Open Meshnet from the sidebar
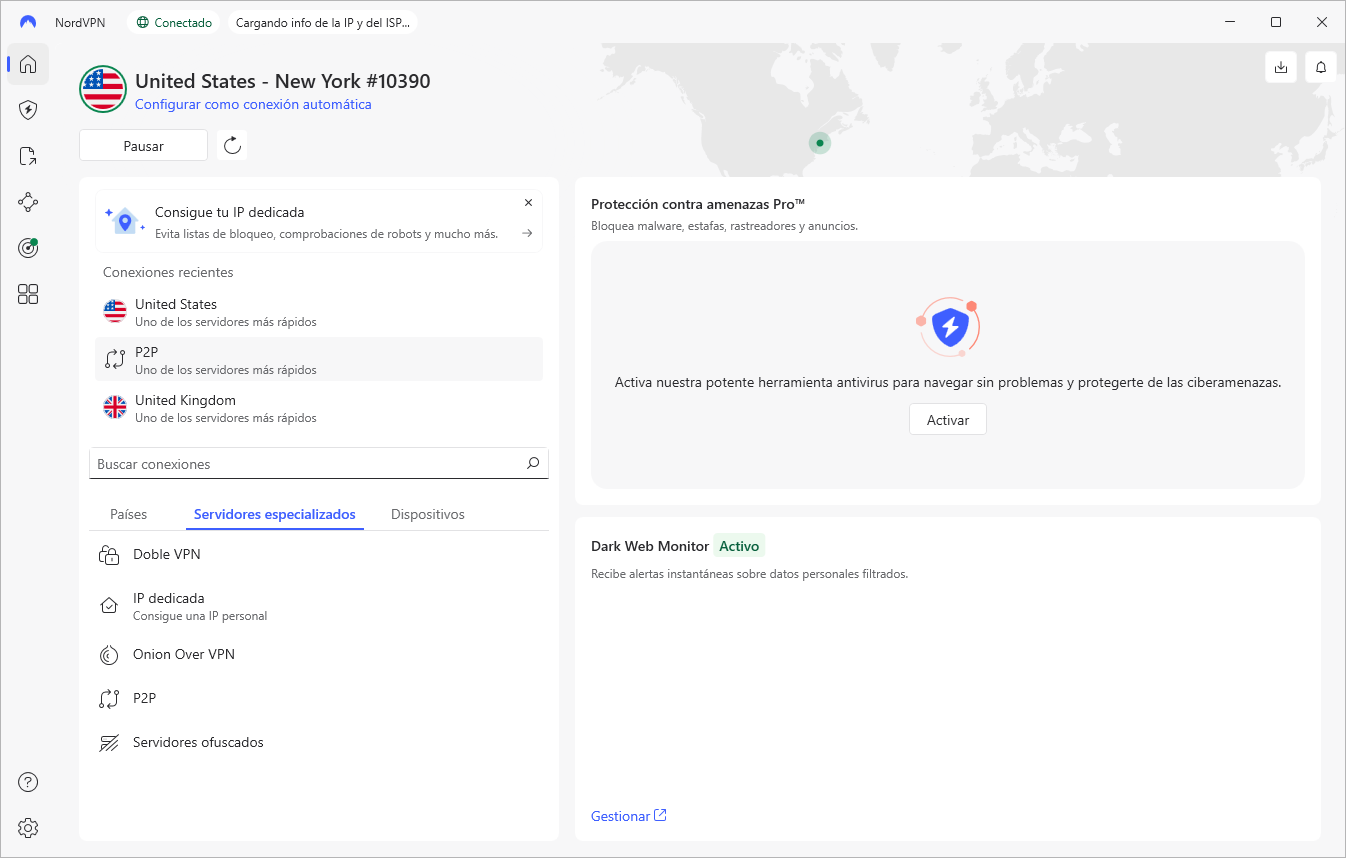 27,202
